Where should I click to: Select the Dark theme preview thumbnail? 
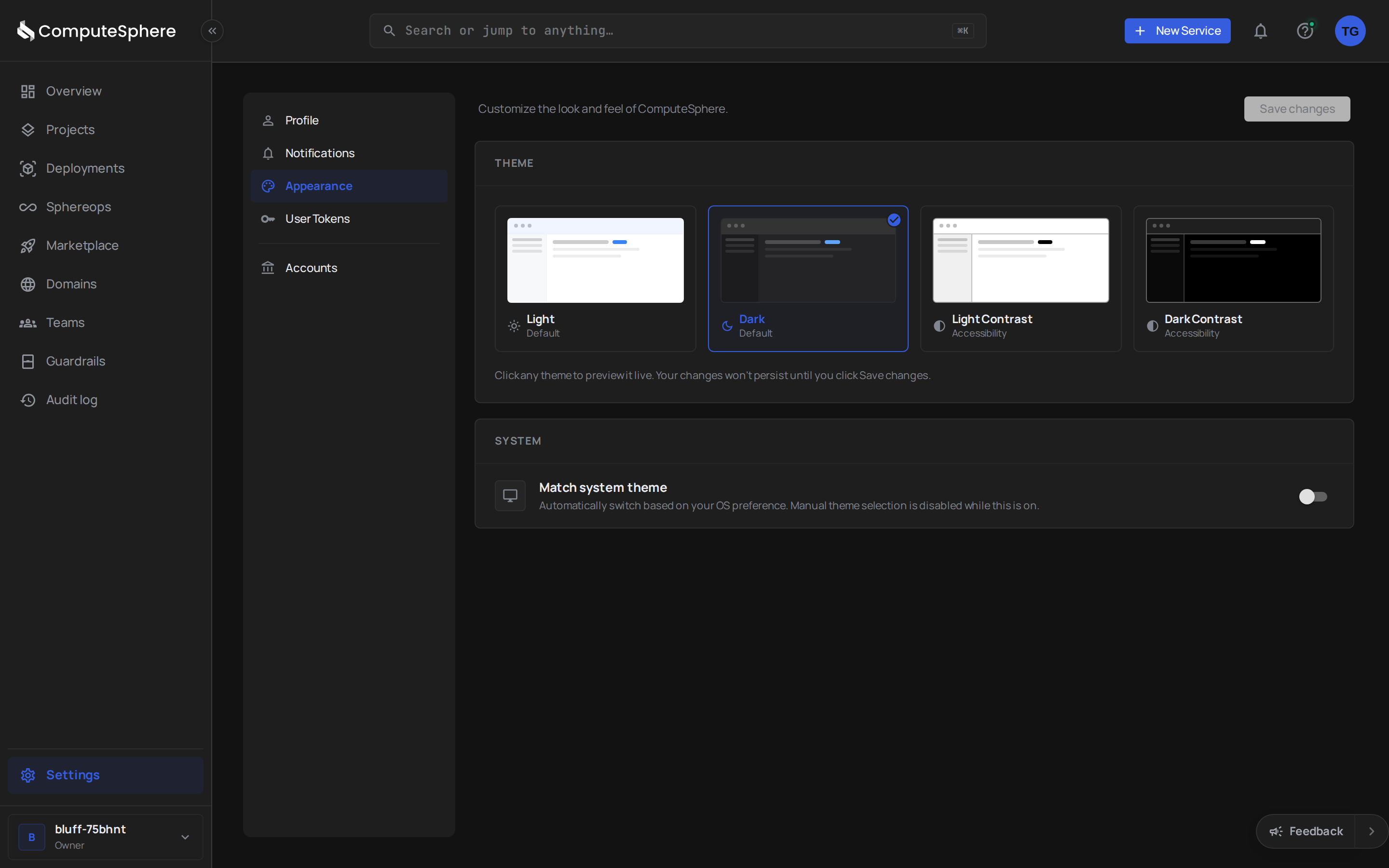click(808, 260)
